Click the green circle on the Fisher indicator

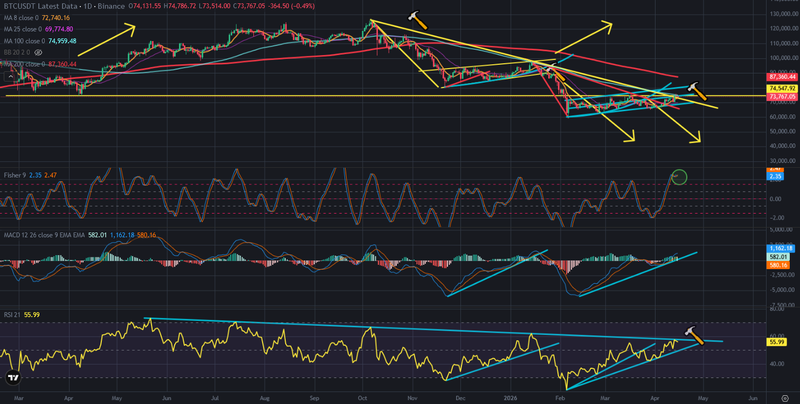[x=679, y=177]
